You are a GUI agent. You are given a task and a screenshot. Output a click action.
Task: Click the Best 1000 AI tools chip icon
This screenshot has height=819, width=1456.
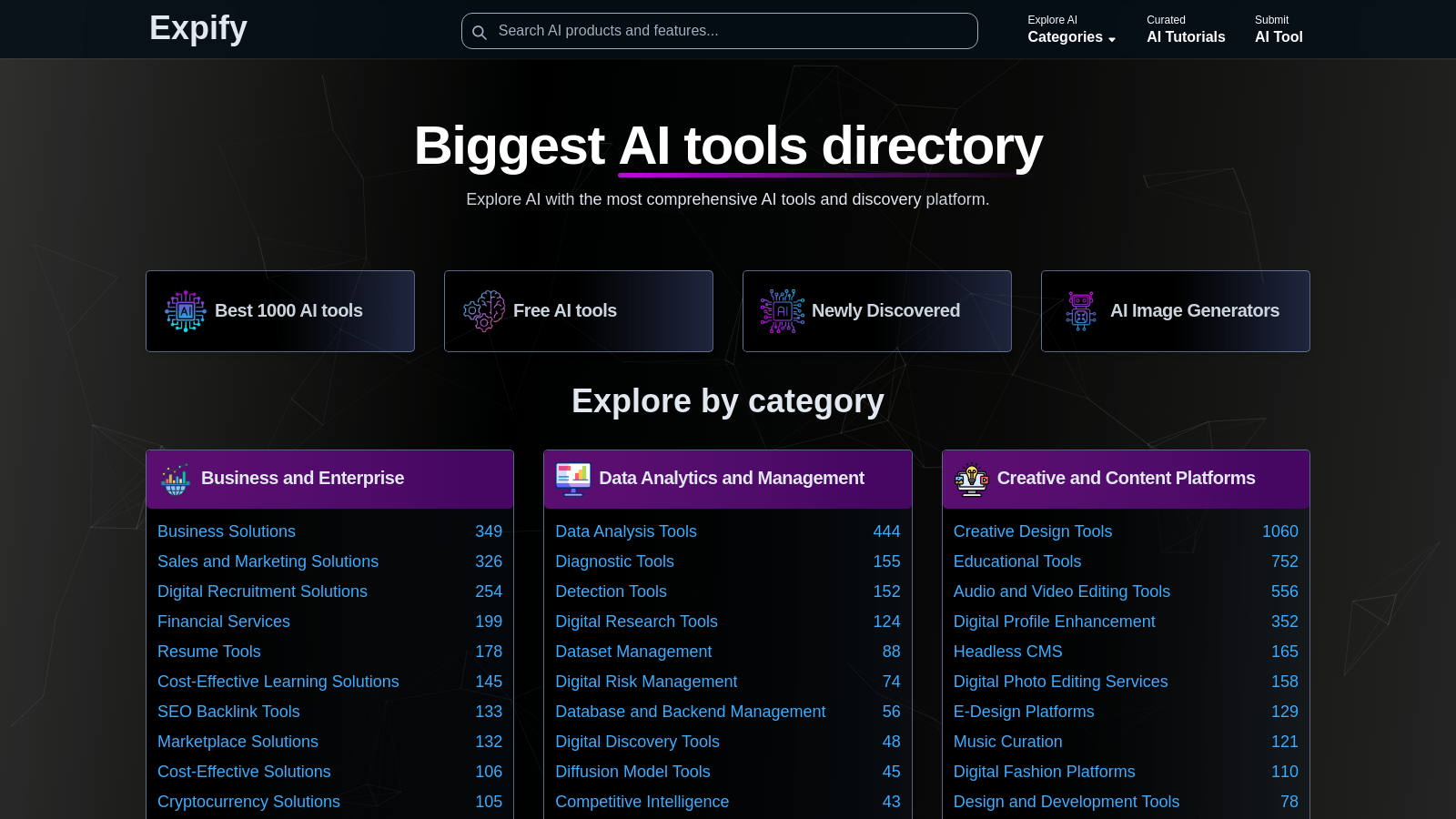186,311
